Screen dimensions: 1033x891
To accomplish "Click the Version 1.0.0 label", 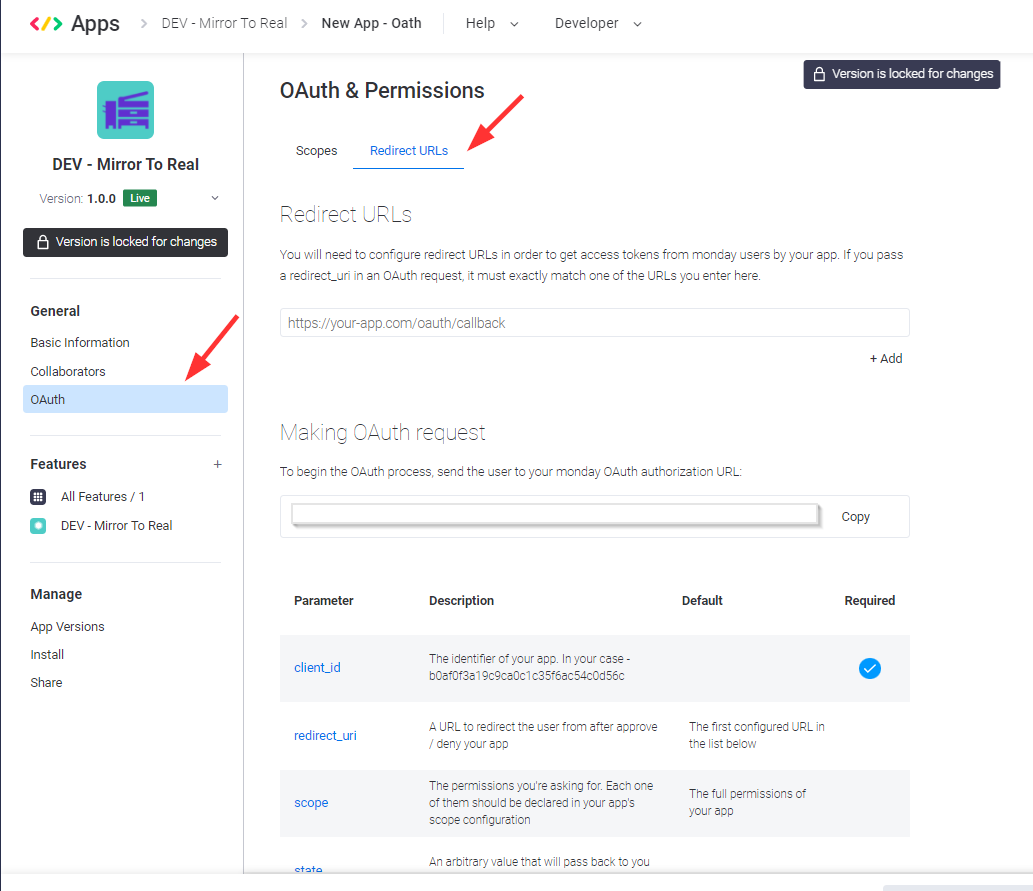I will [x=77, y=198].
